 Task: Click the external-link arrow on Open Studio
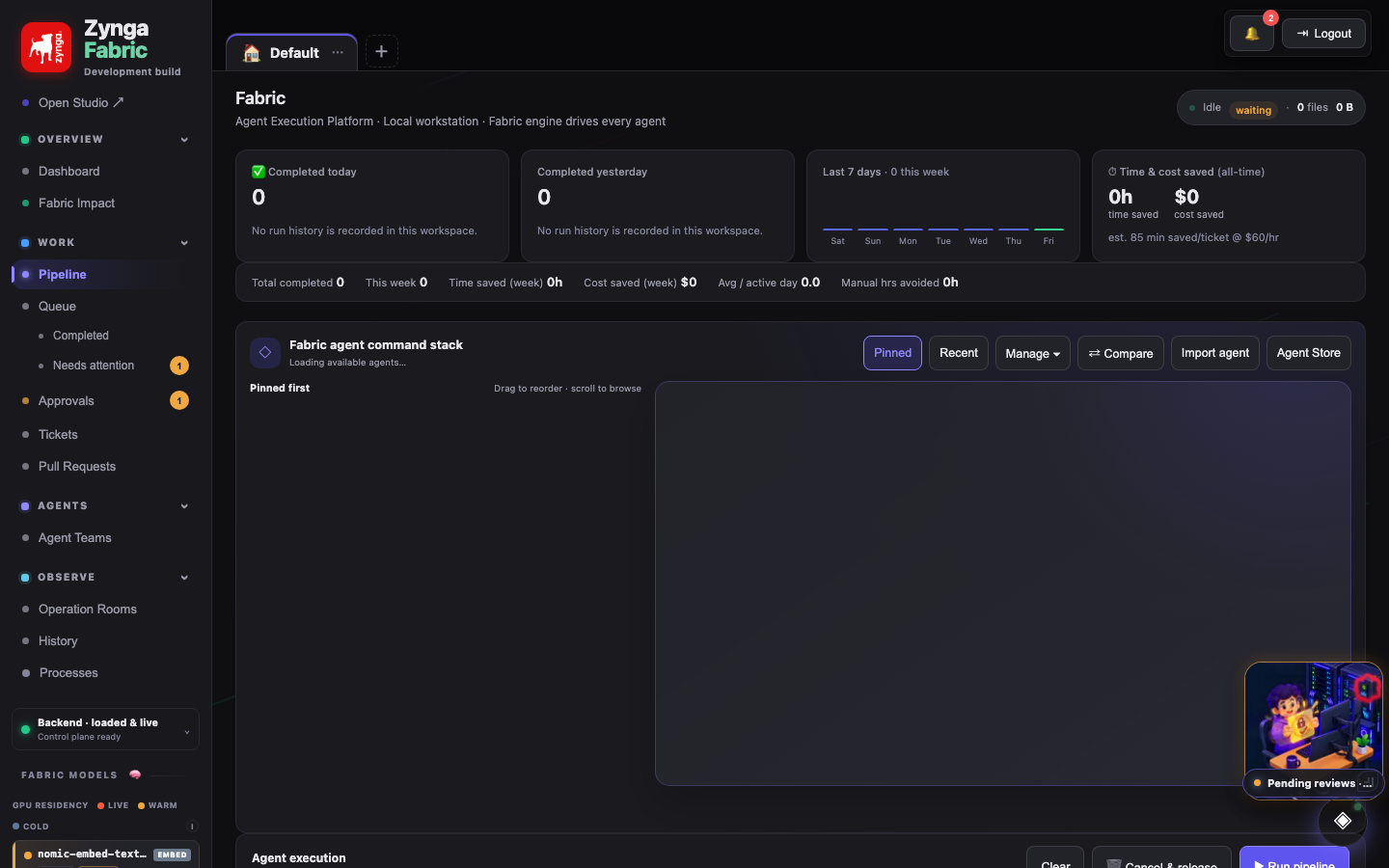(119, 102)
